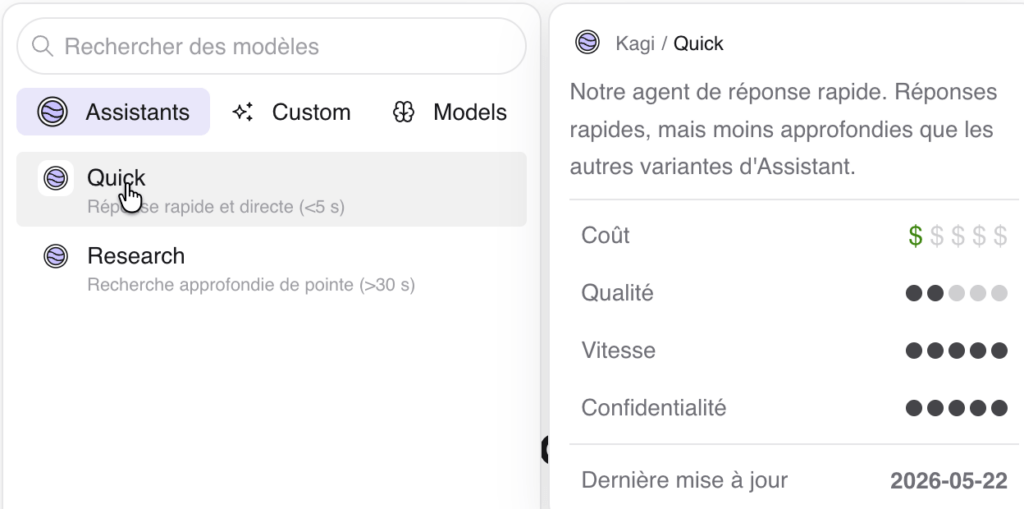Click the sparkles icon beside Custom
Viewport: 1024px width, 509px height.
click(243, 112)
